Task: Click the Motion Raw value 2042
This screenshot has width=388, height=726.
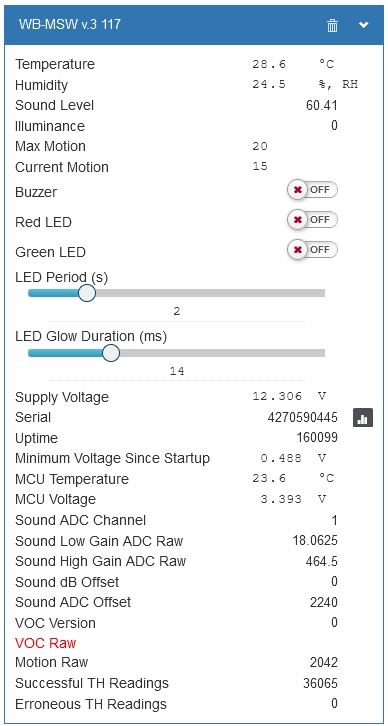Action: (x=324, y=663)
